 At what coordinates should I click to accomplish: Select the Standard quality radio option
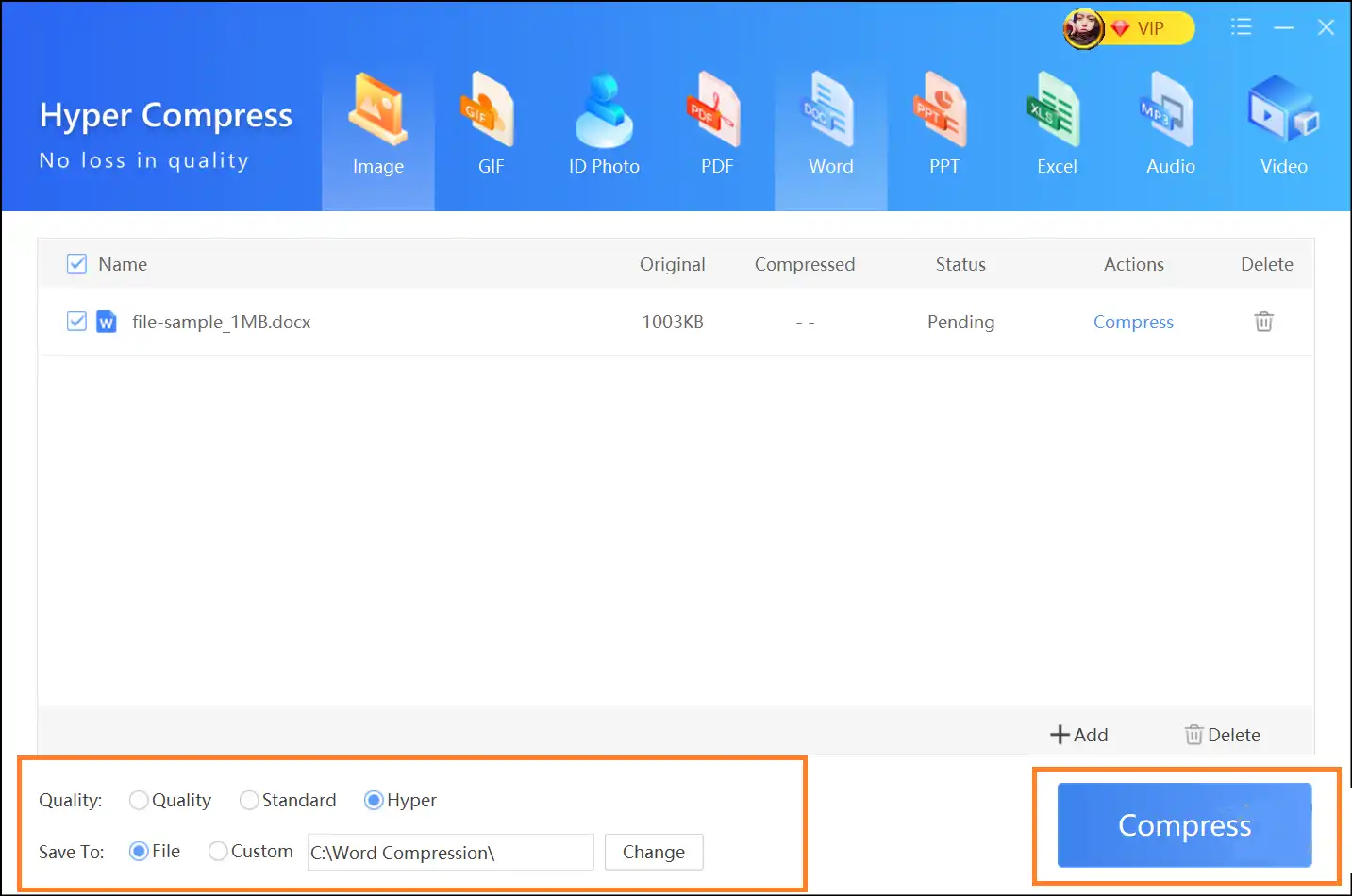point(249,800)
